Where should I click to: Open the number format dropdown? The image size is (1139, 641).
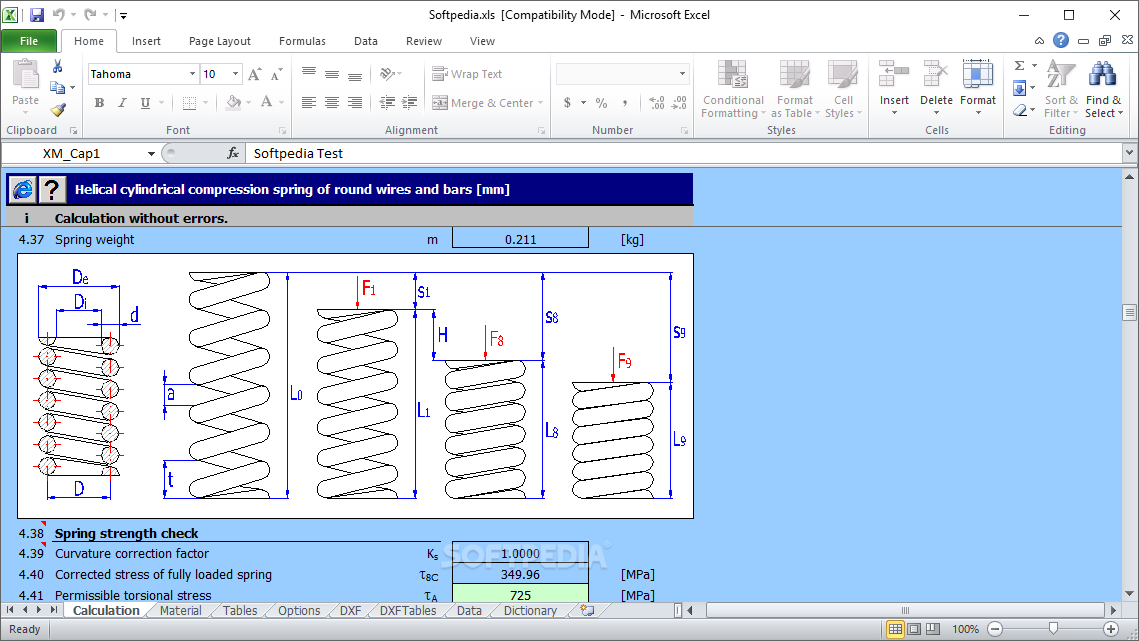click(682, 73)
